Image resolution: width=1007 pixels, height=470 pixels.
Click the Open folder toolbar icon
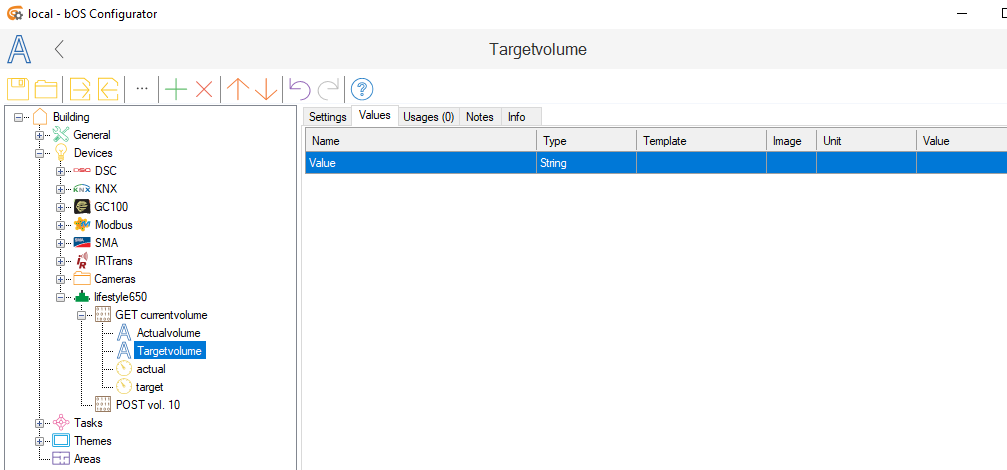pos(46,89)
